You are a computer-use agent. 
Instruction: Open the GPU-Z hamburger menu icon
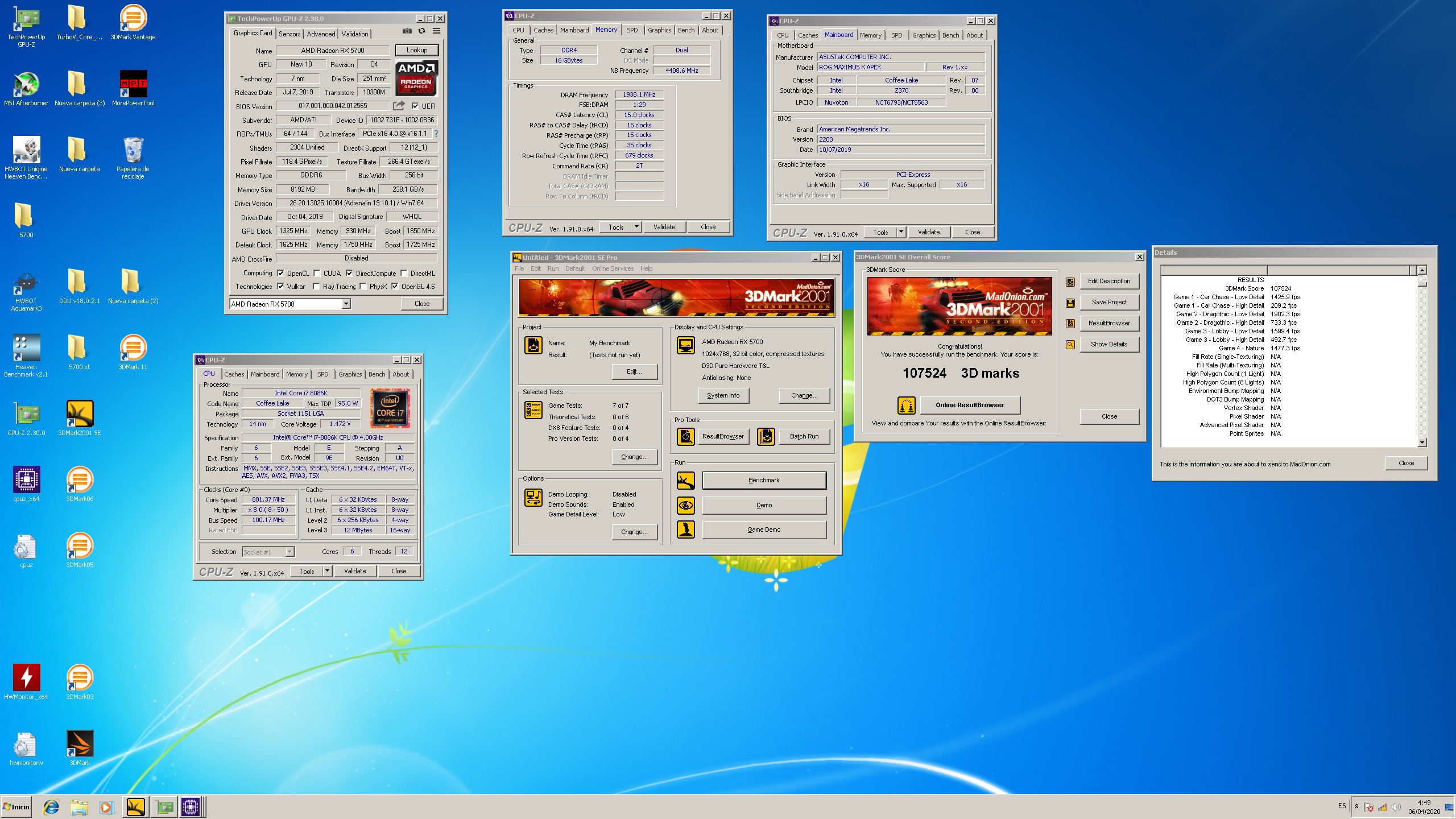pos(436,31)
